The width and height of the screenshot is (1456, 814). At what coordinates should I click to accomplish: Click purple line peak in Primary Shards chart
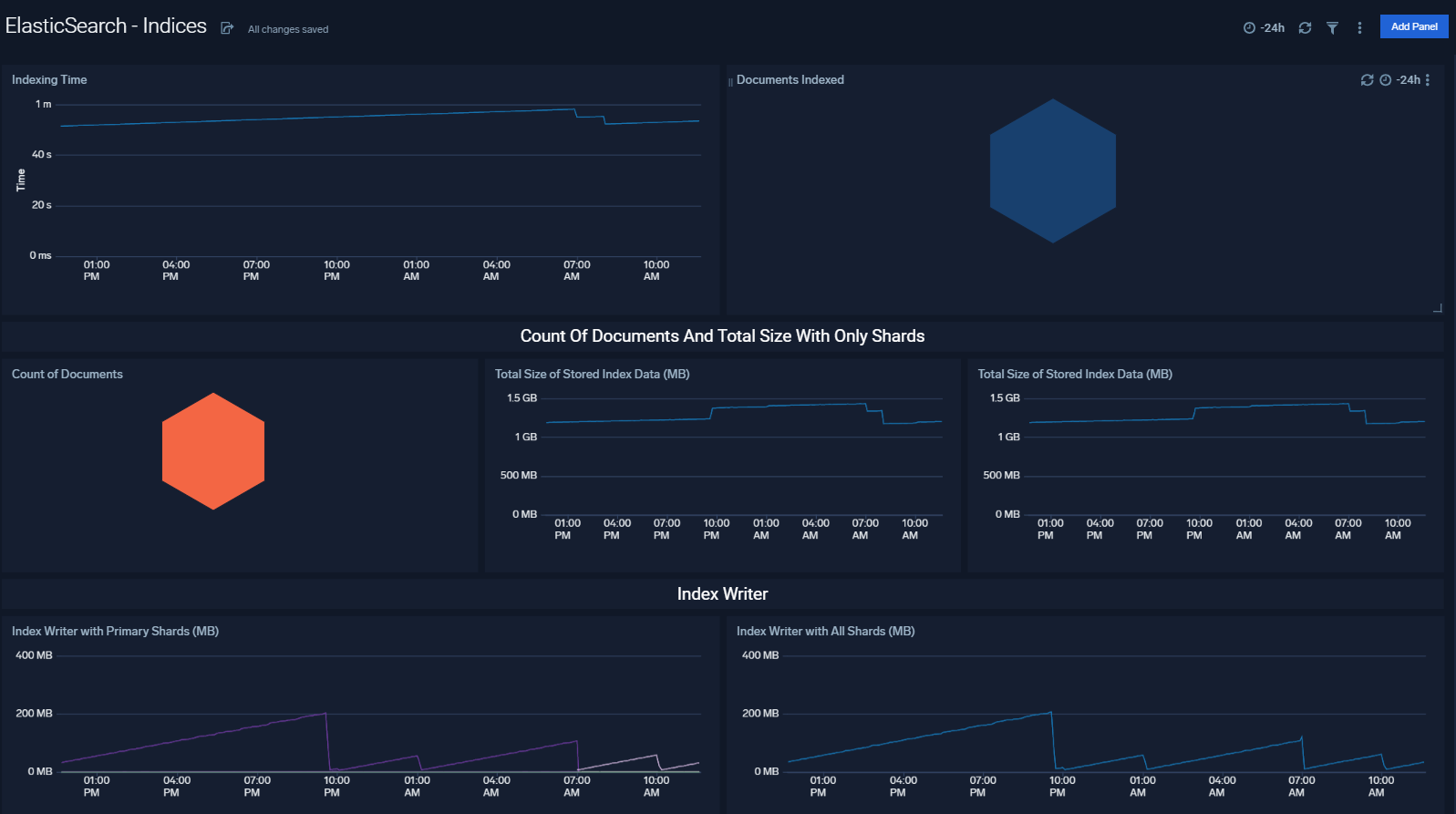325,714
